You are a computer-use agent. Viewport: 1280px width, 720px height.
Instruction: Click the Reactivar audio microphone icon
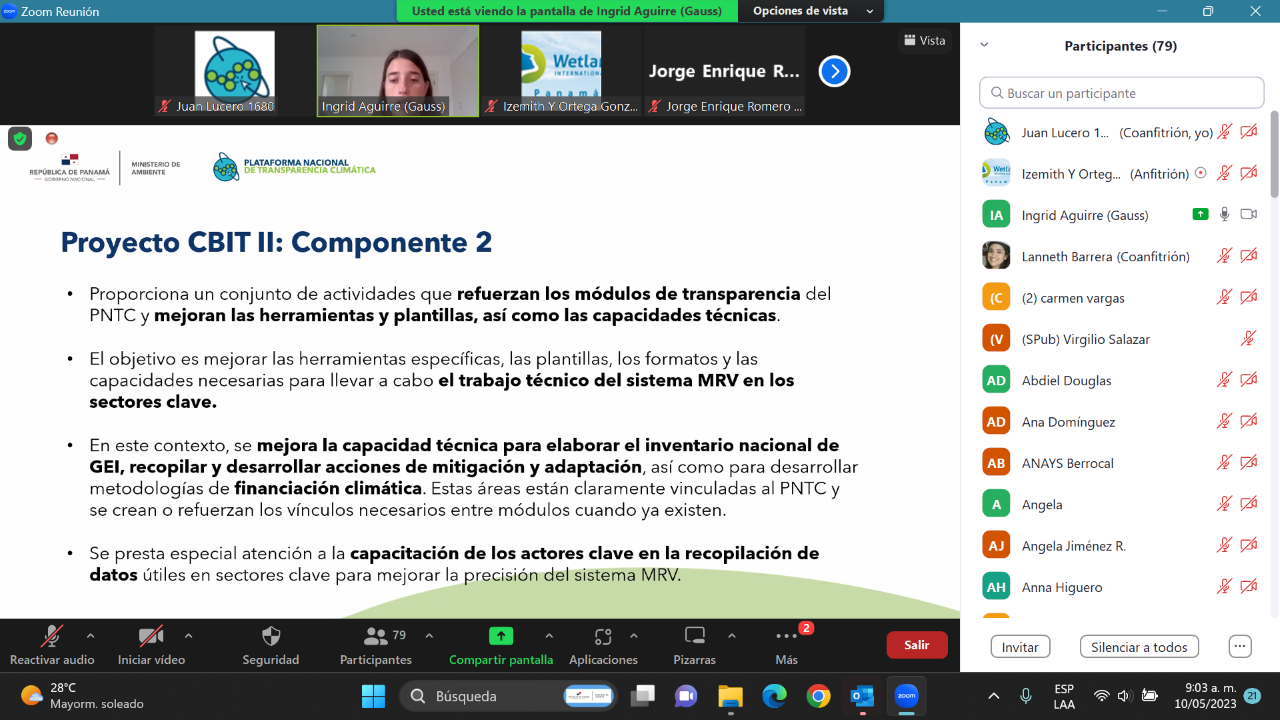tap(51, 636)
